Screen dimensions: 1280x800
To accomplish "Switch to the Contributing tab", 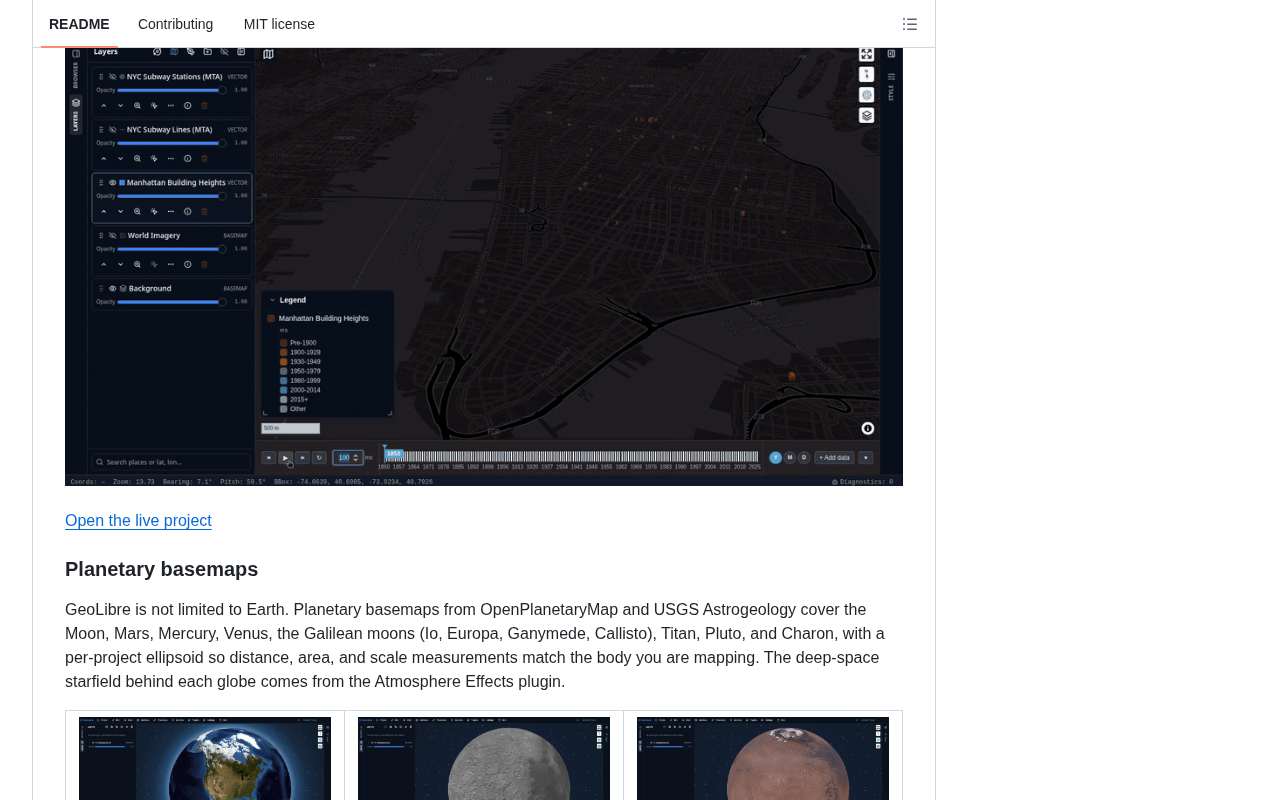I will click(175, 24).
